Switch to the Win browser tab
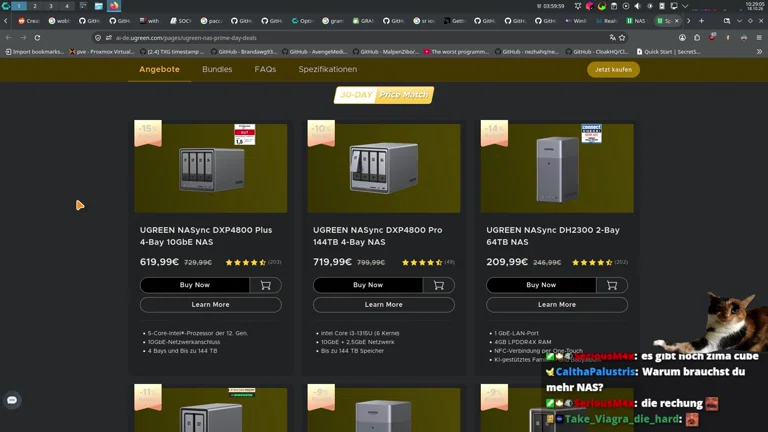The image size is (768, 432). pyautogui.click(x=576, y=21)
